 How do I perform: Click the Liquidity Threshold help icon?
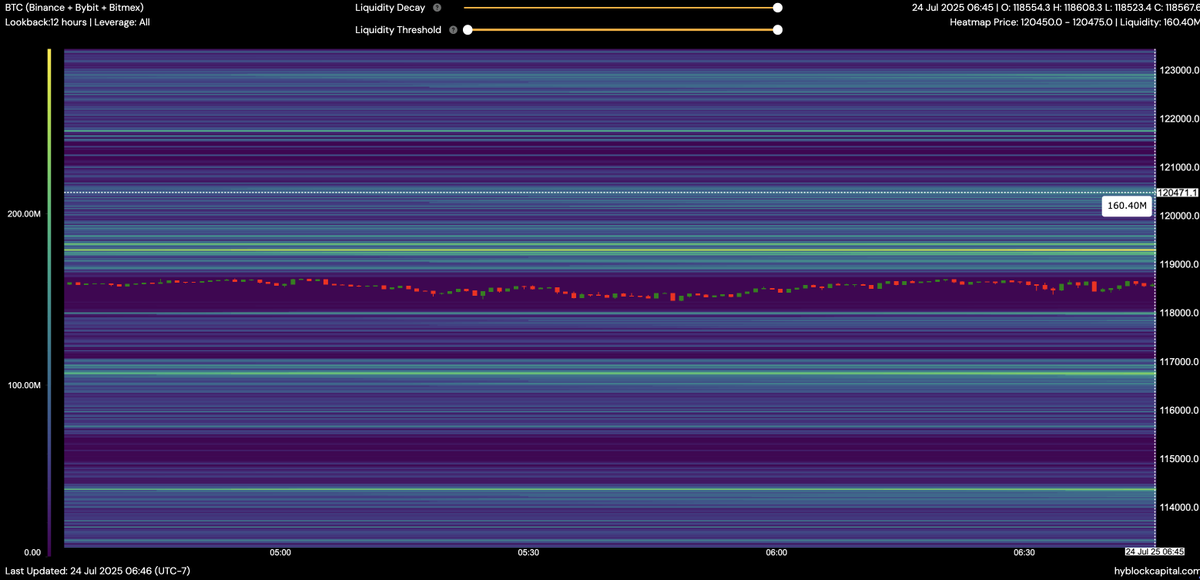453,30
